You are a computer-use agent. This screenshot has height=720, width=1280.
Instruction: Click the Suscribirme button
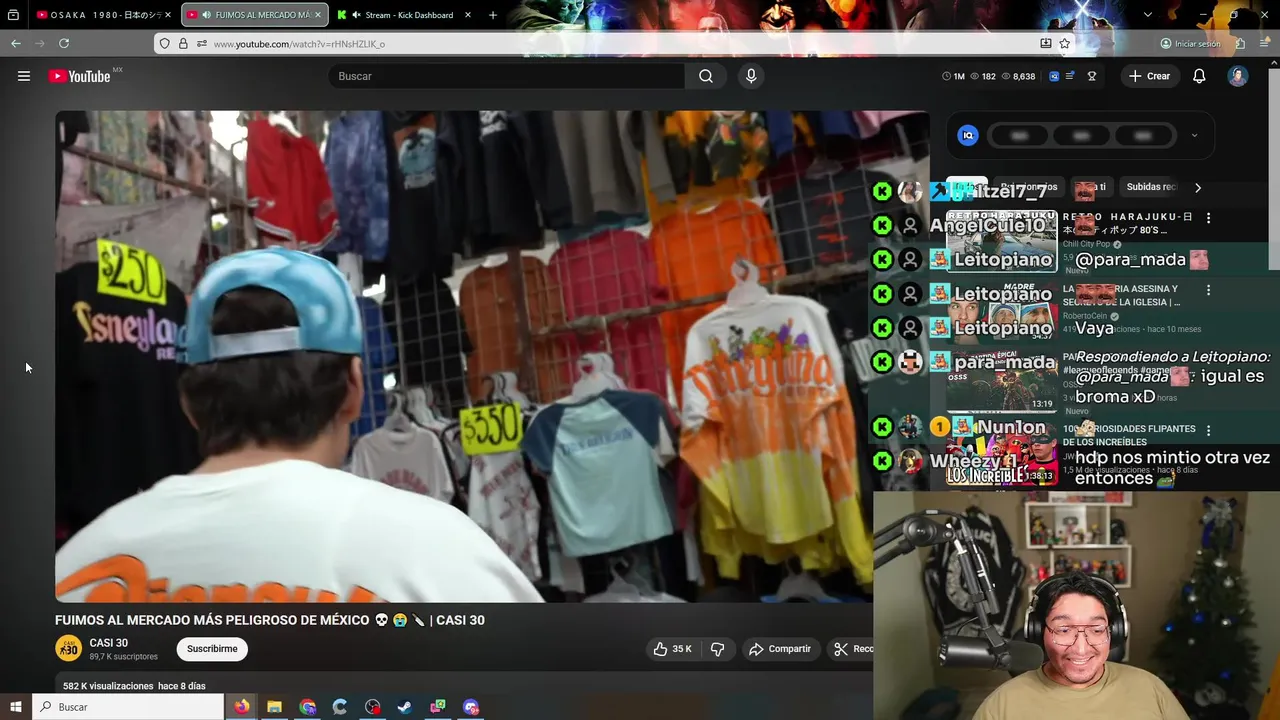pyautogui.click(x=212, y=649)
